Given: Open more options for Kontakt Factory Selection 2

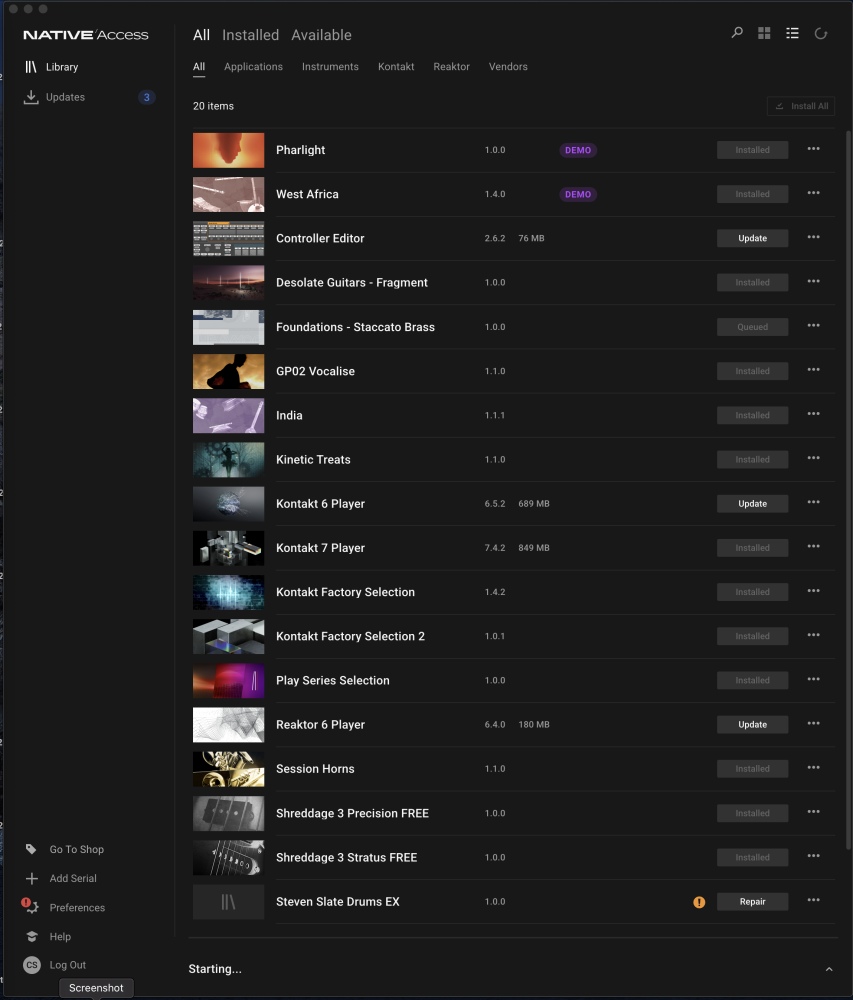Looking at the screenshot, I should (x=813, y=635).
